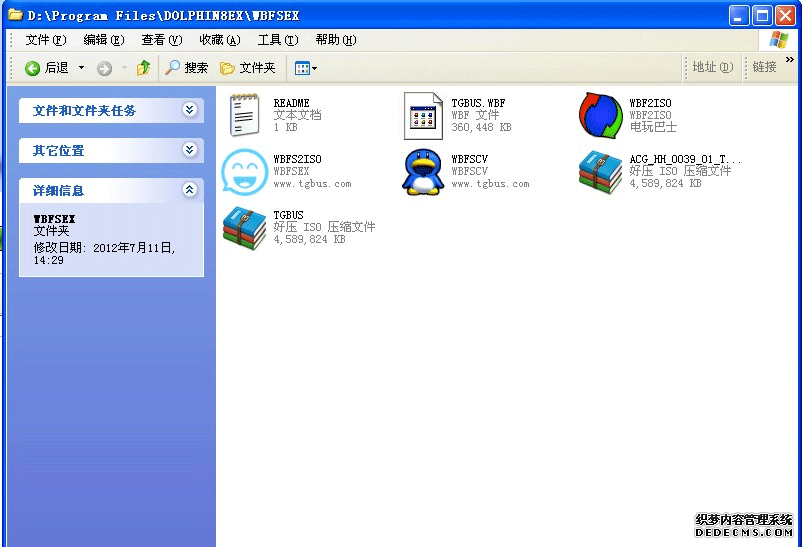Open the 文件(F) menu
Image resolution: width=804 pixels, height=547 pixels.
45,40
